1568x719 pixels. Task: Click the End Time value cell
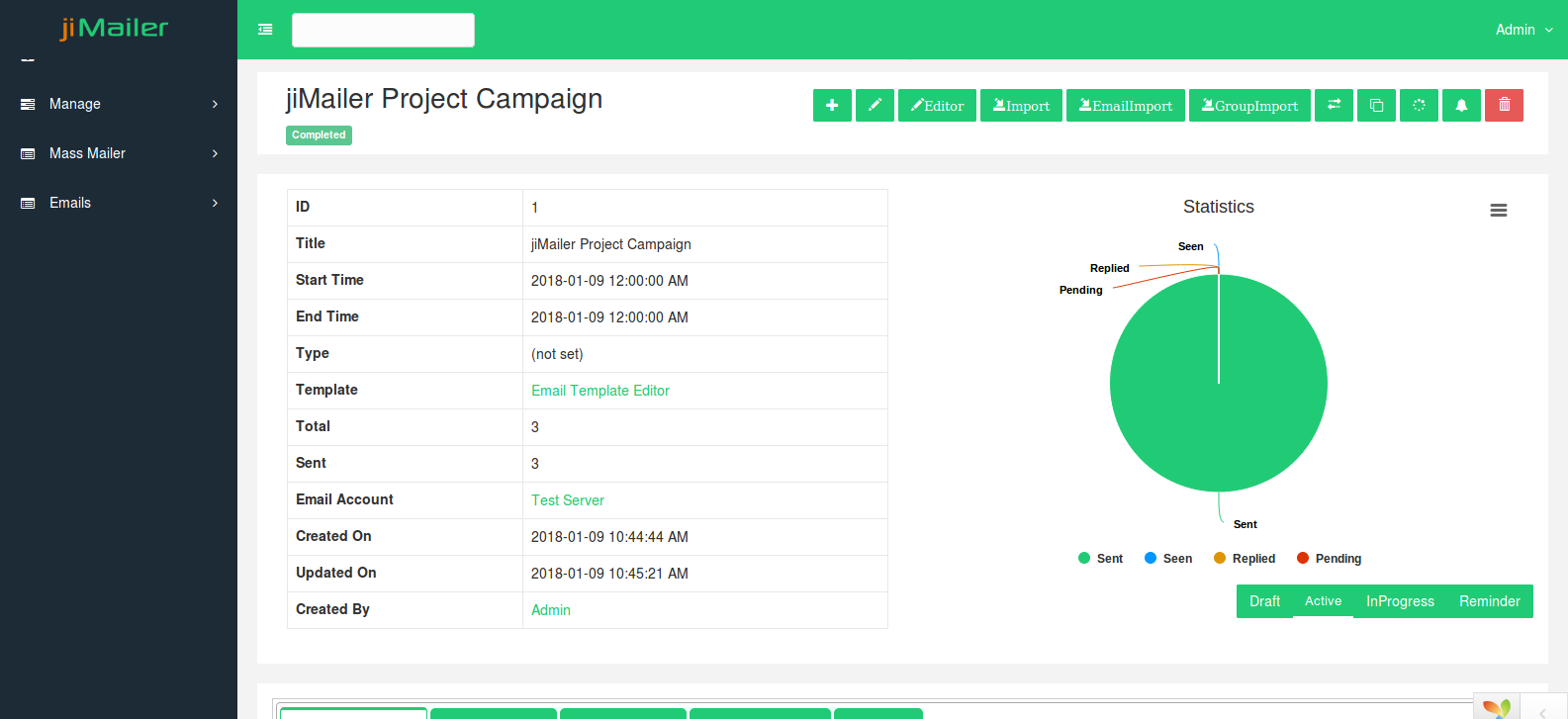(704, 317)
